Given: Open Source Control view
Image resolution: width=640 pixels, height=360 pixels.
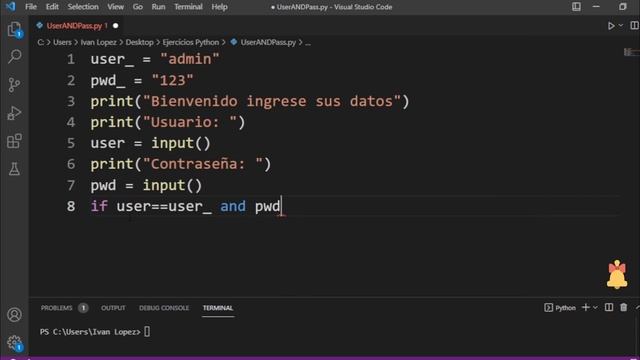Looking at the screenshot, I should (x=14, y=84).
